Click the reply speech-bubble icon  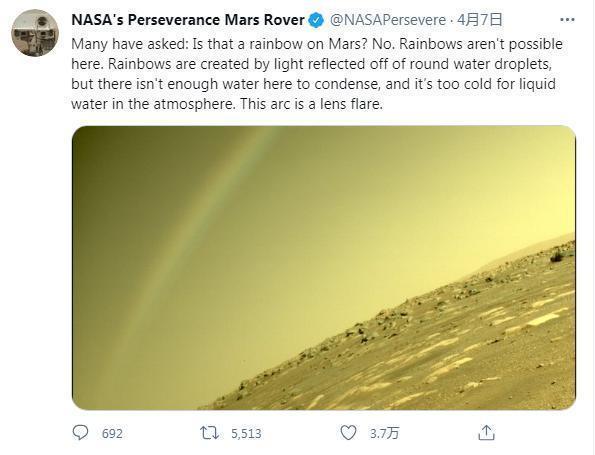pos(80,433)
